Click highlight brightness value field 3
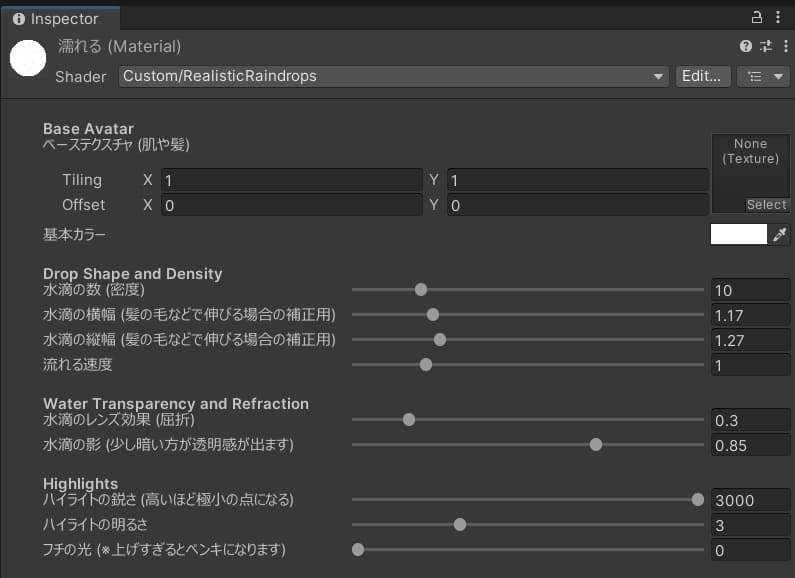795x578 pixels. click(750, 525)
